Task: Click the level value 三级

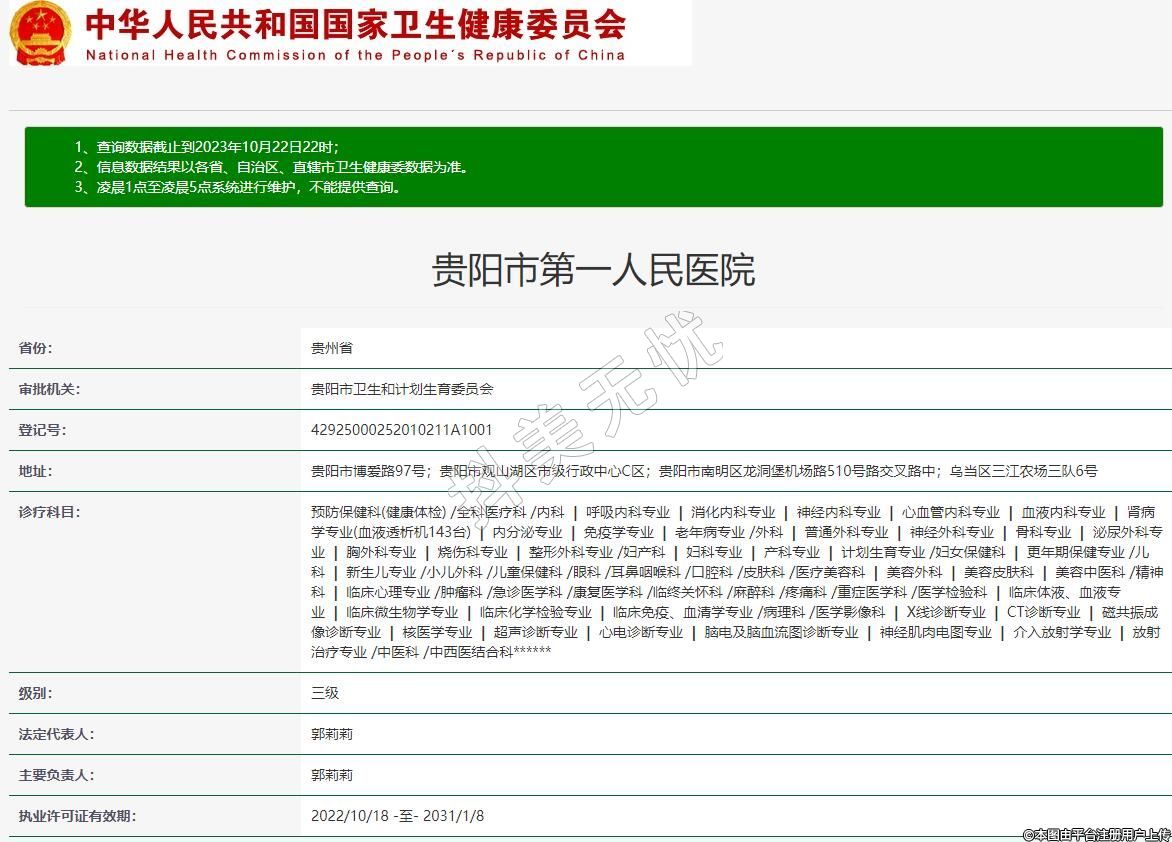Action: 325,693
